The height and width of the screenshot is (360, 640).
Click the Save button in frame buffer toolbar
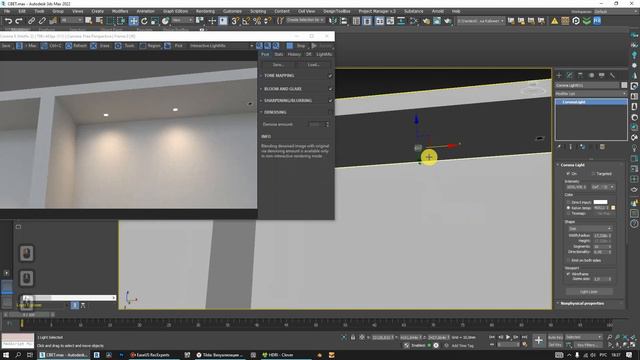coord(6,46)
